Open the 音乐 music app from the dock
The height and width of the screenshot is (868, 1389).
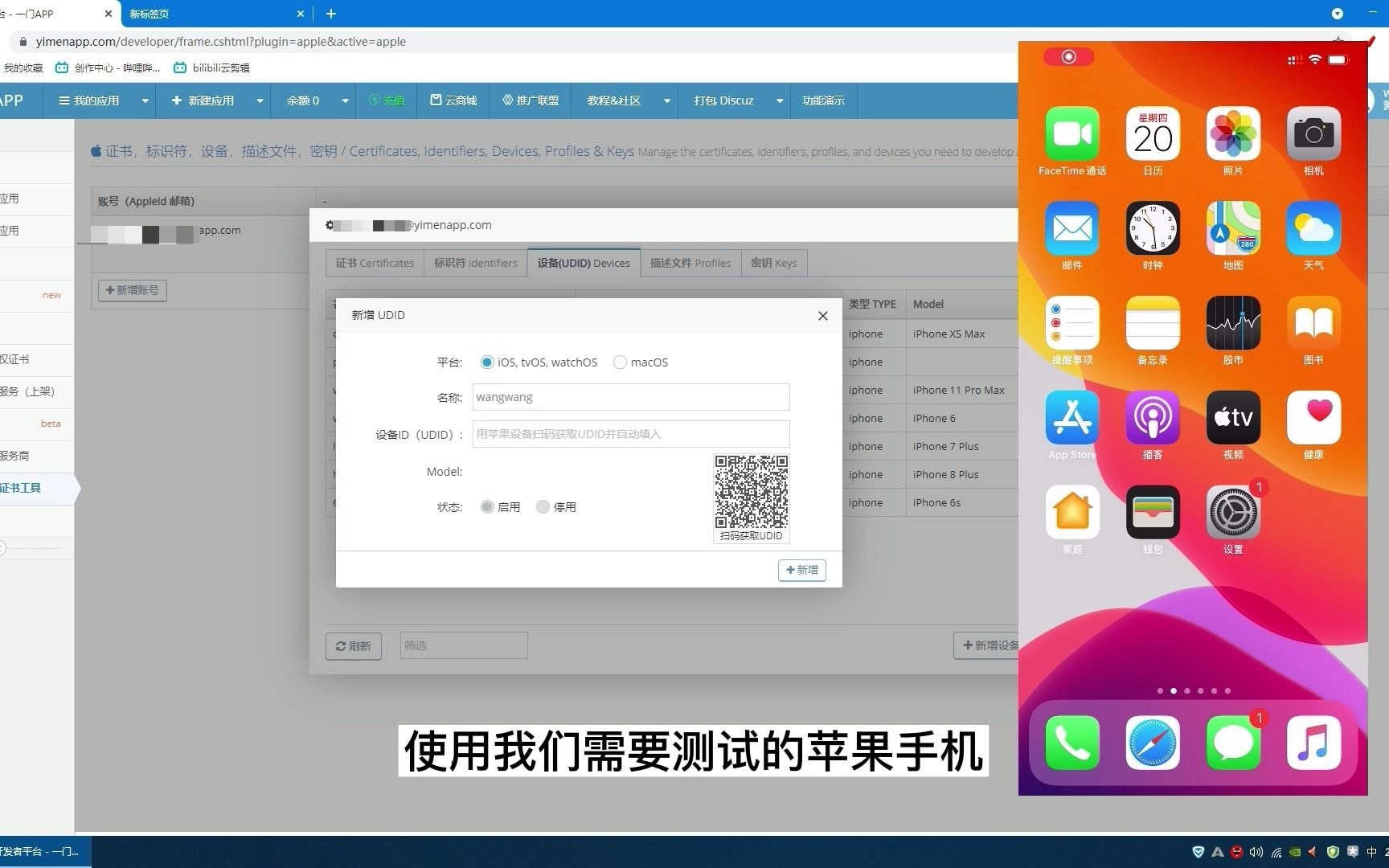[x=1313, y=743]
